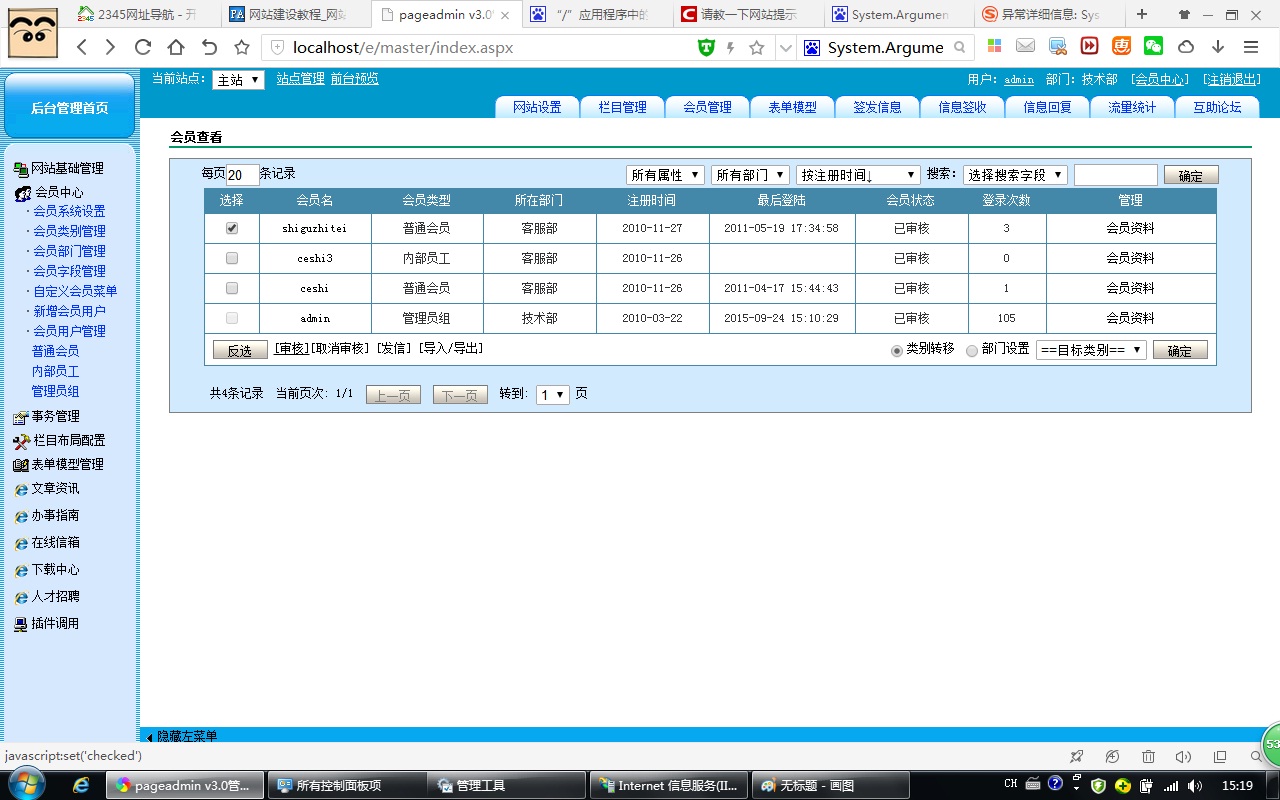Click the trash icon in browser status bar
1280x800 pixels.
(x=1148, y=757)
